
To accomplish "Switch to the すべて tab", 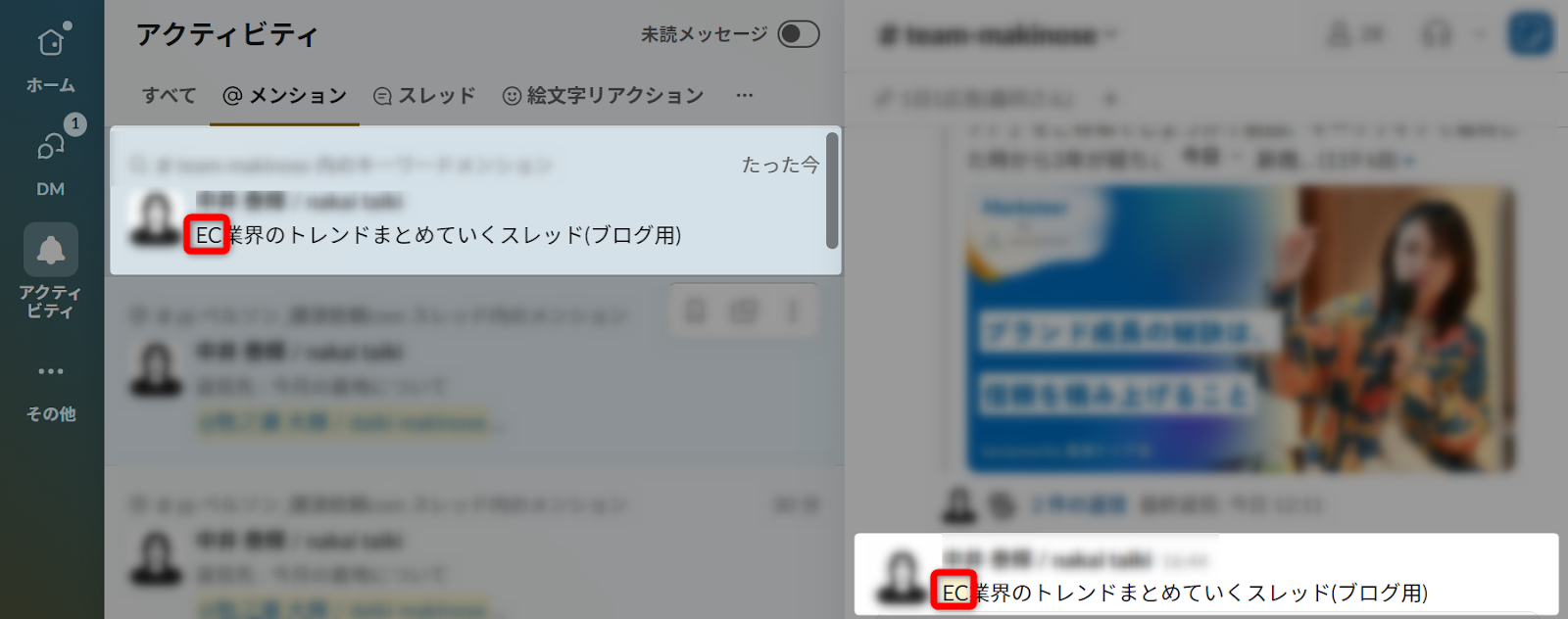I will pos(169,95).
